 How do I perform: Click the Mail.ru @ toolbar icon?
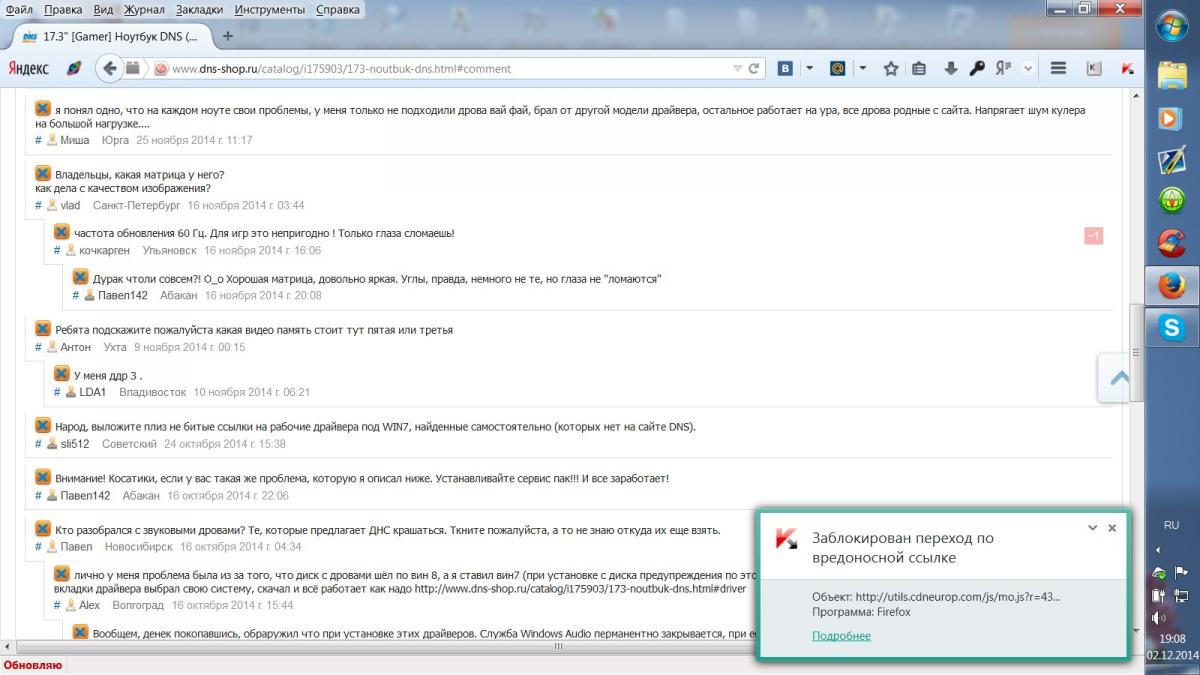pos(836,69)
